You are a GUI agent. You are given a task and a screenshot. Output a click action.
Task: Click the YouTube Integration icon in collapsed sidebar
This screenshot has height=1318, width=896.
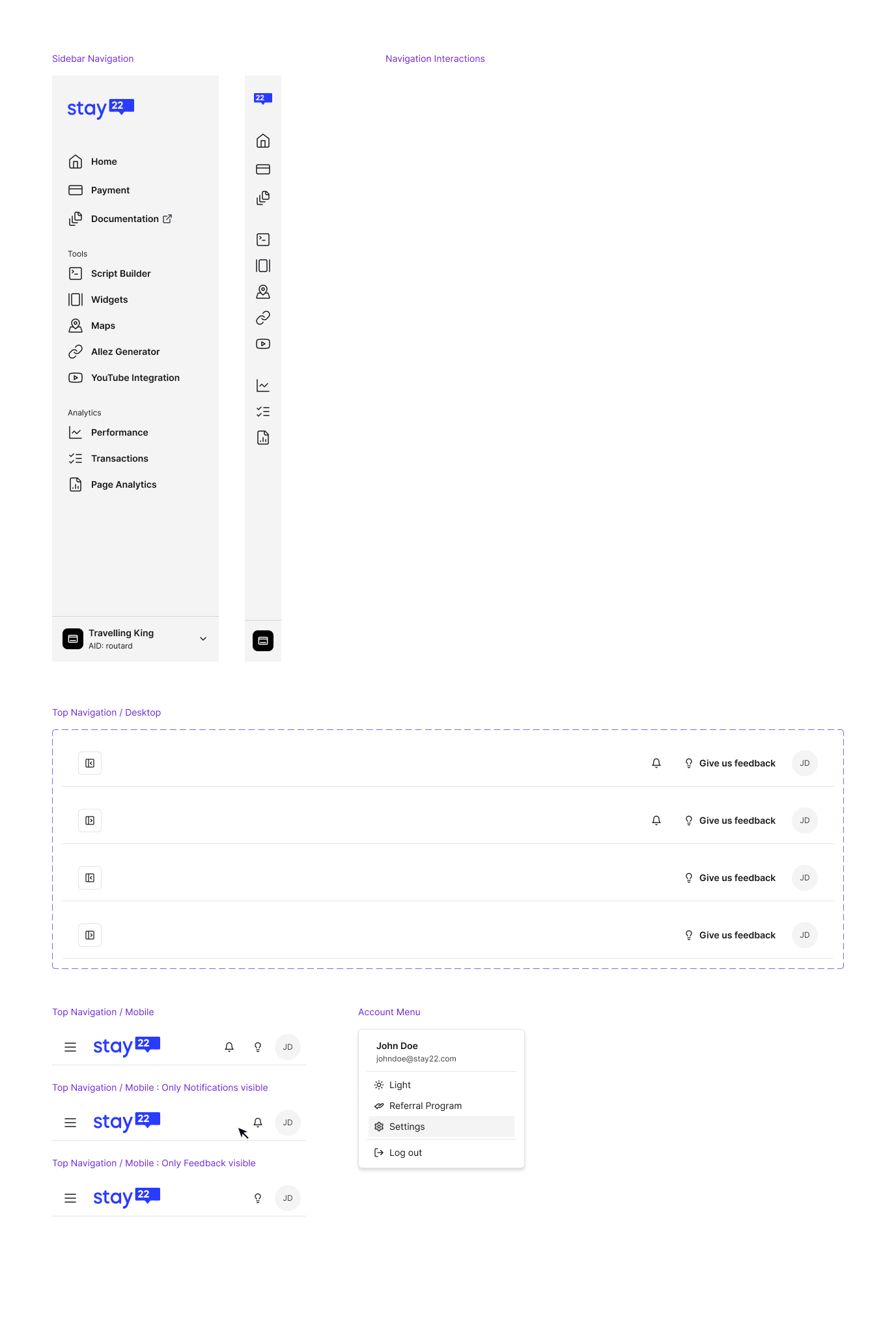tap(262, 343)
